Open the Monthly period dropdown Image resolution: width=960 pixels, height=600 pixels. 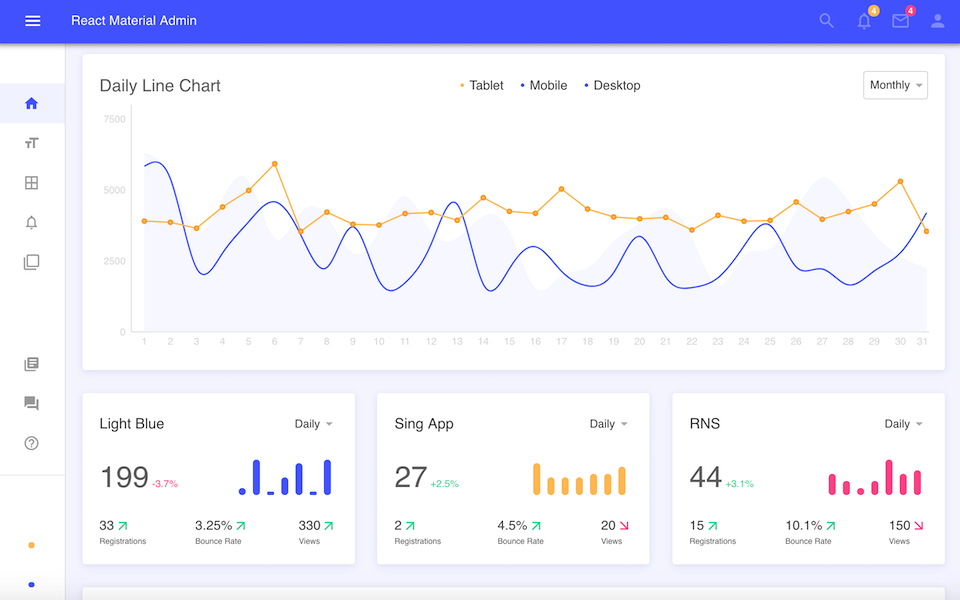tap(894, 85)
